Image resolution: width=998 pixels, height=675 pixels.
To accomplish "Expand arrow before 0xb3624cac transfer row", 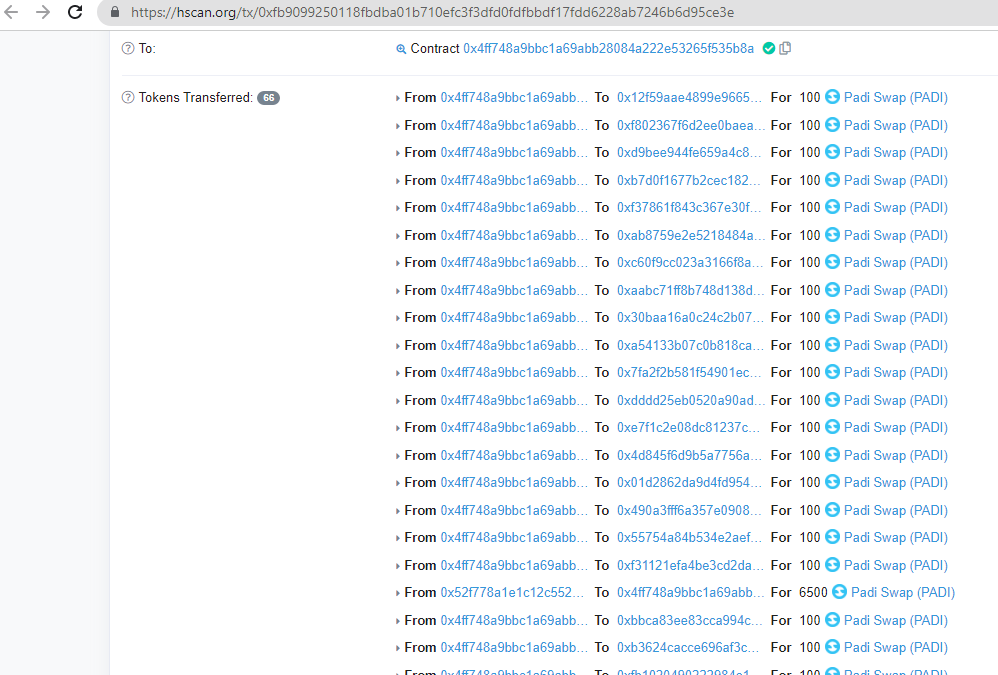I will coord(397,648).
